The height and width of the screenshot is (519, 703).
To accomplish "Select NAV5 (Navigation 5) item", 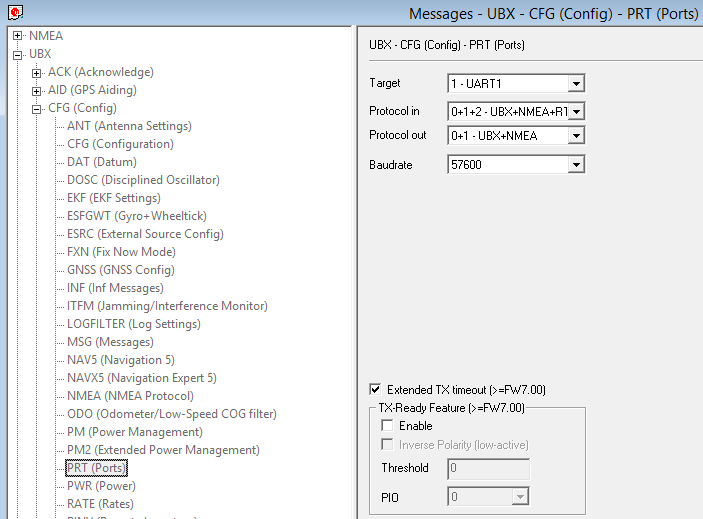I will coord(120,360).
